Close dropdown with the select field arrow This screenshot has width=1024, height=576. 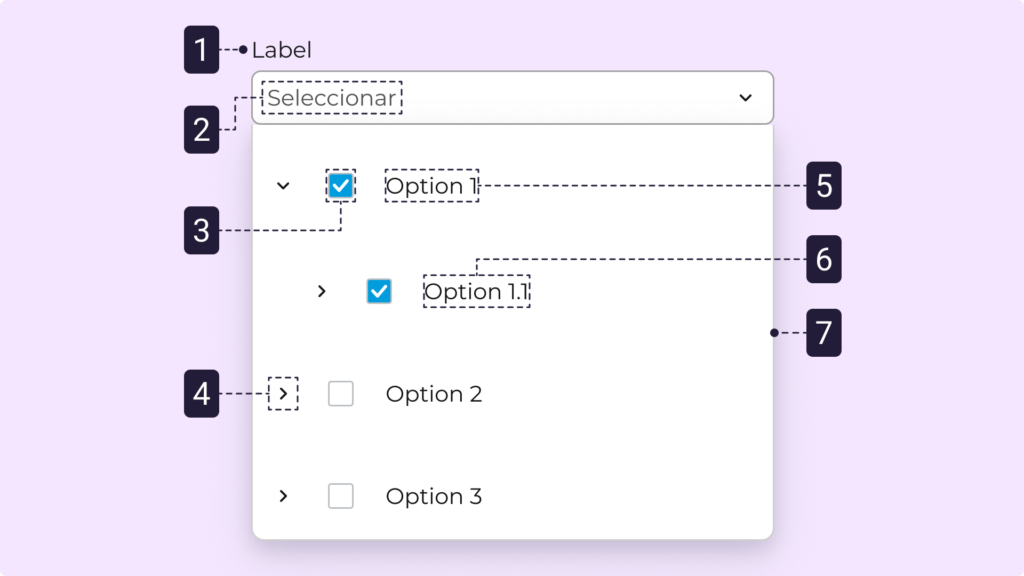point(745,98)
